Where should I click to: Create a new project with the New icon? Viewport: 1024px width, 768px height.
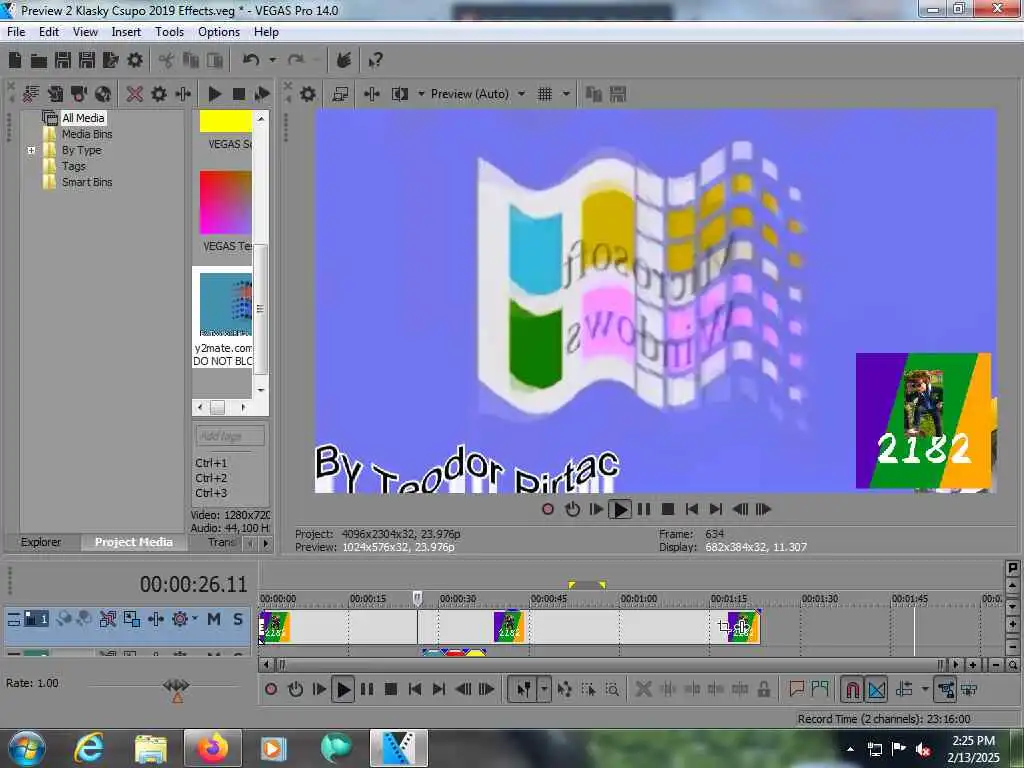coord(14,61)
